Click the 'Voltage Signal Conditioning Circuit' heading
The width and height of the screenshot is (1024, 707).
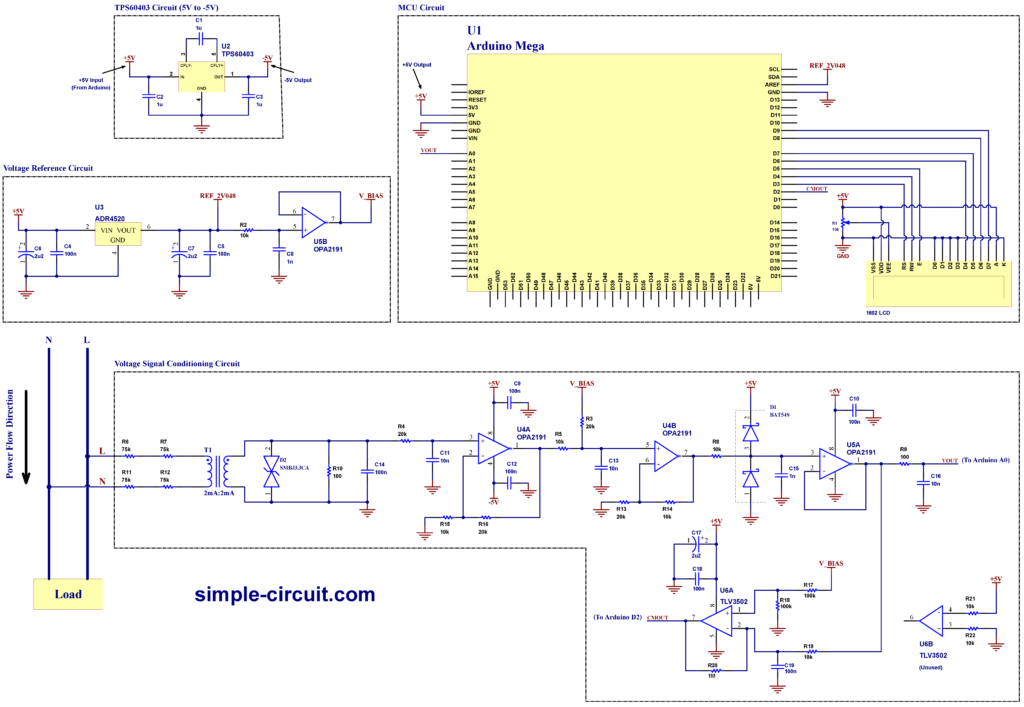[177, 363]
